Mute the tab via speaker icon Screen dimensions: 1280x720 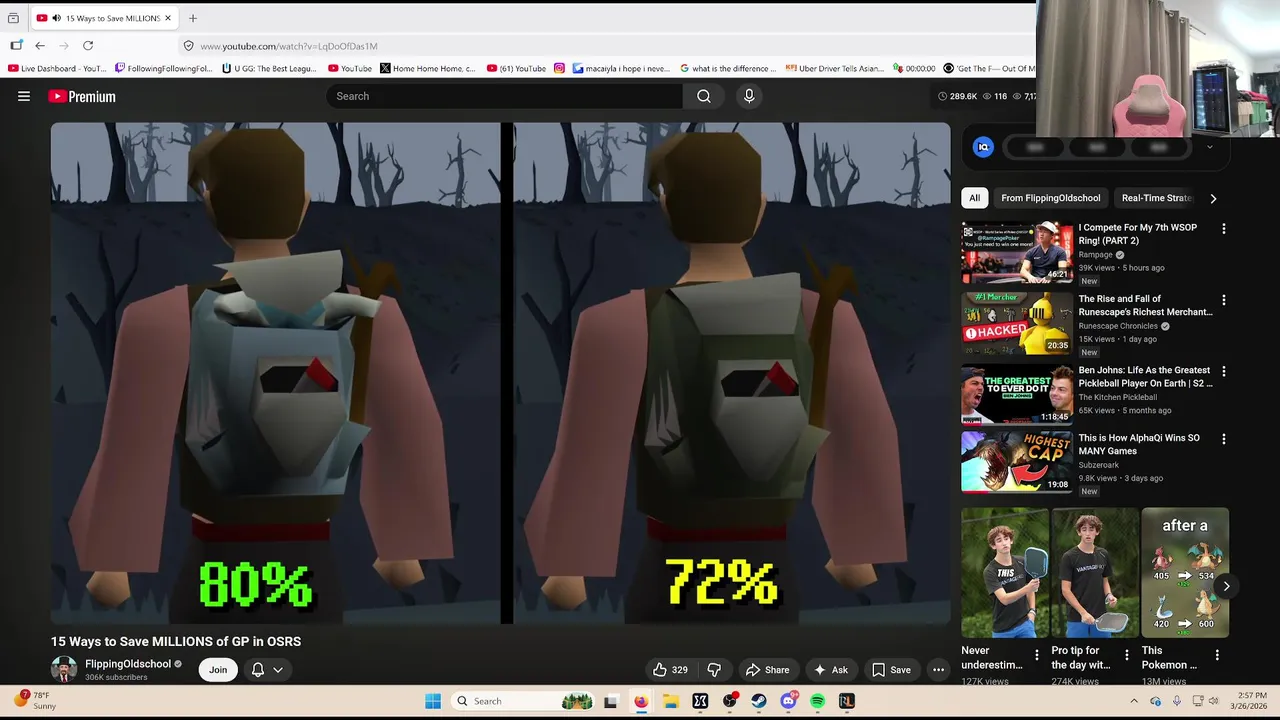pyautogui.click(x=56, y=18)
